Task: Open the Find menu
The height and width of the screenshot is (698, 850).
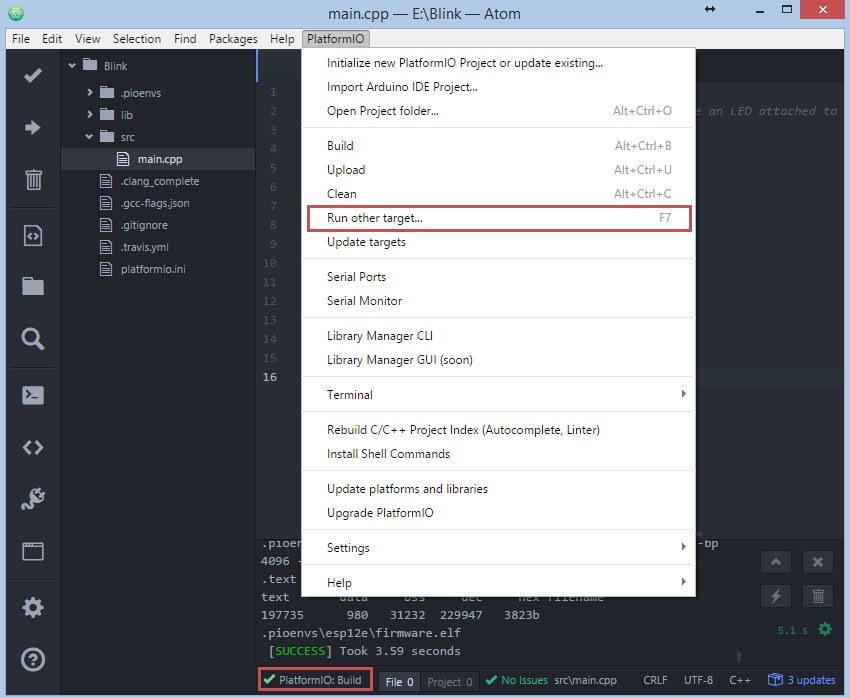Action: pyautogui.click(x=185, y=39)
